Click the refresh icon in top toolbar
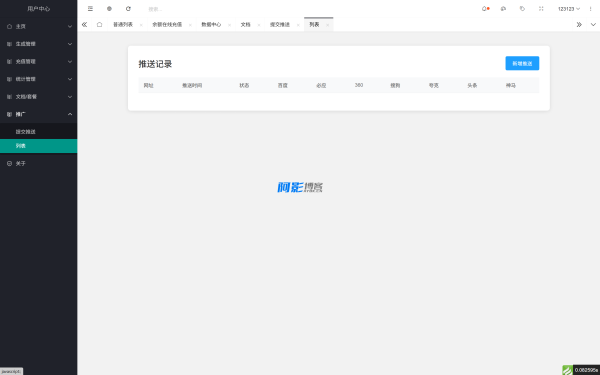This screenshot has width=600, height=375. pos(128,8)
